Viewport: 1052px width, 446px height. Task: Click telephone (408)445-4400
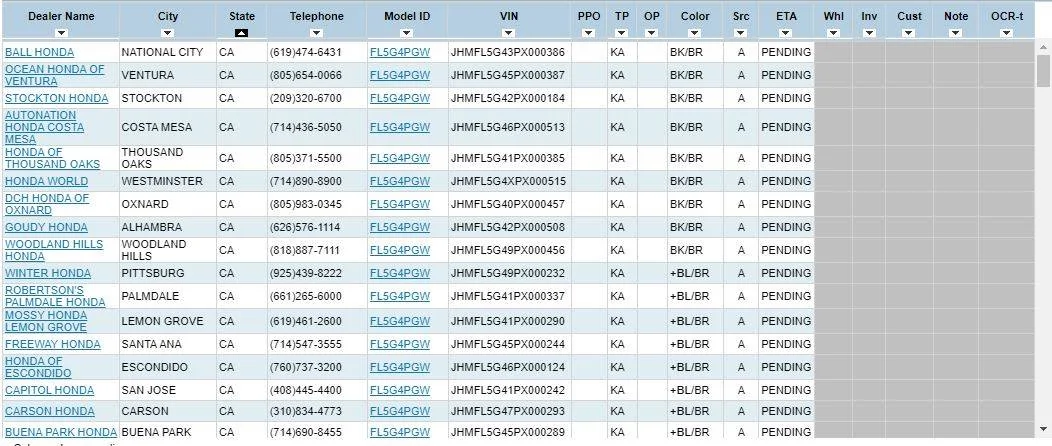click(x=306, y=390)
